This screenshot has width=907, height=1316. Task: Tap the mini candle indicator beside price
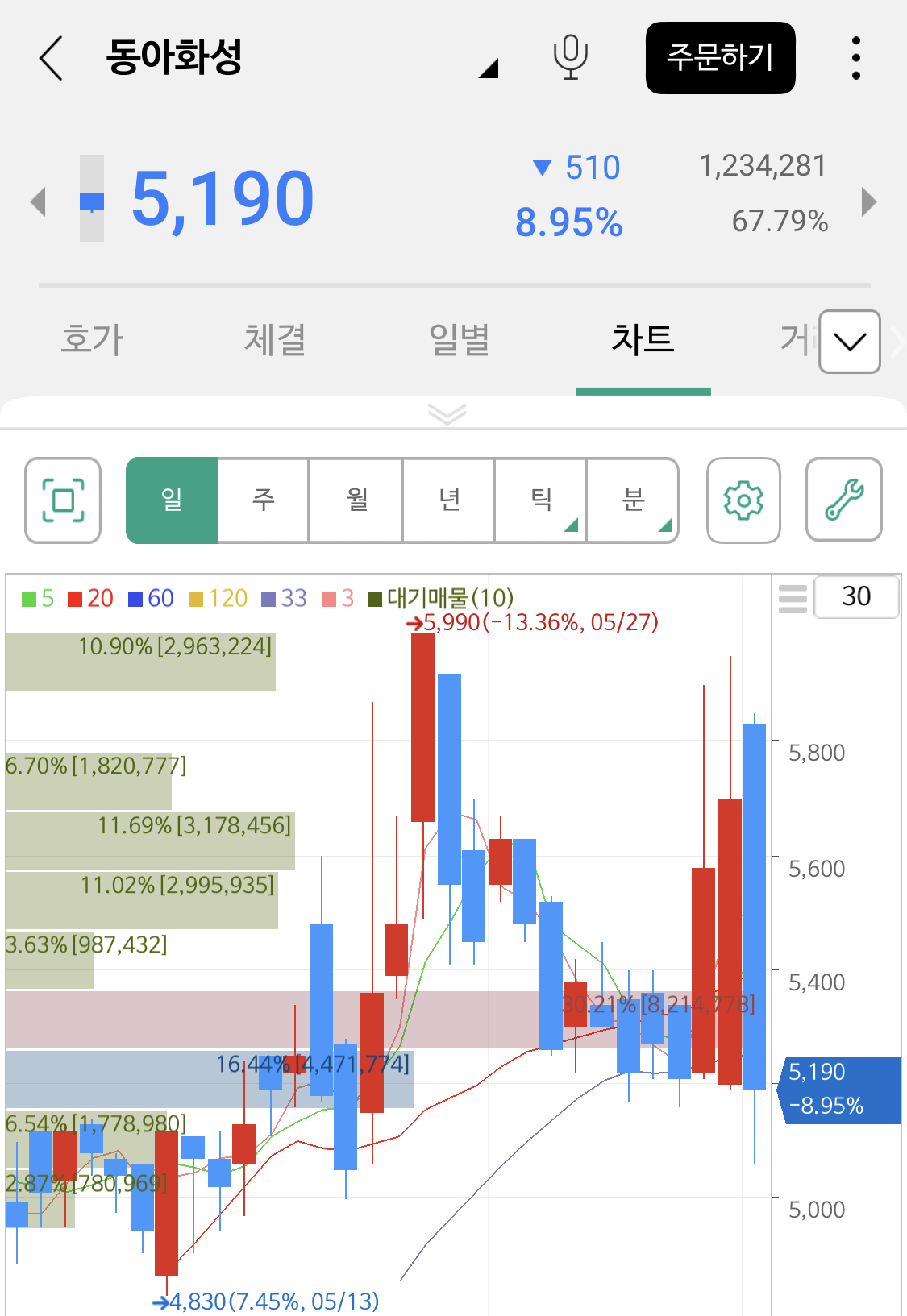click(92, 198)
